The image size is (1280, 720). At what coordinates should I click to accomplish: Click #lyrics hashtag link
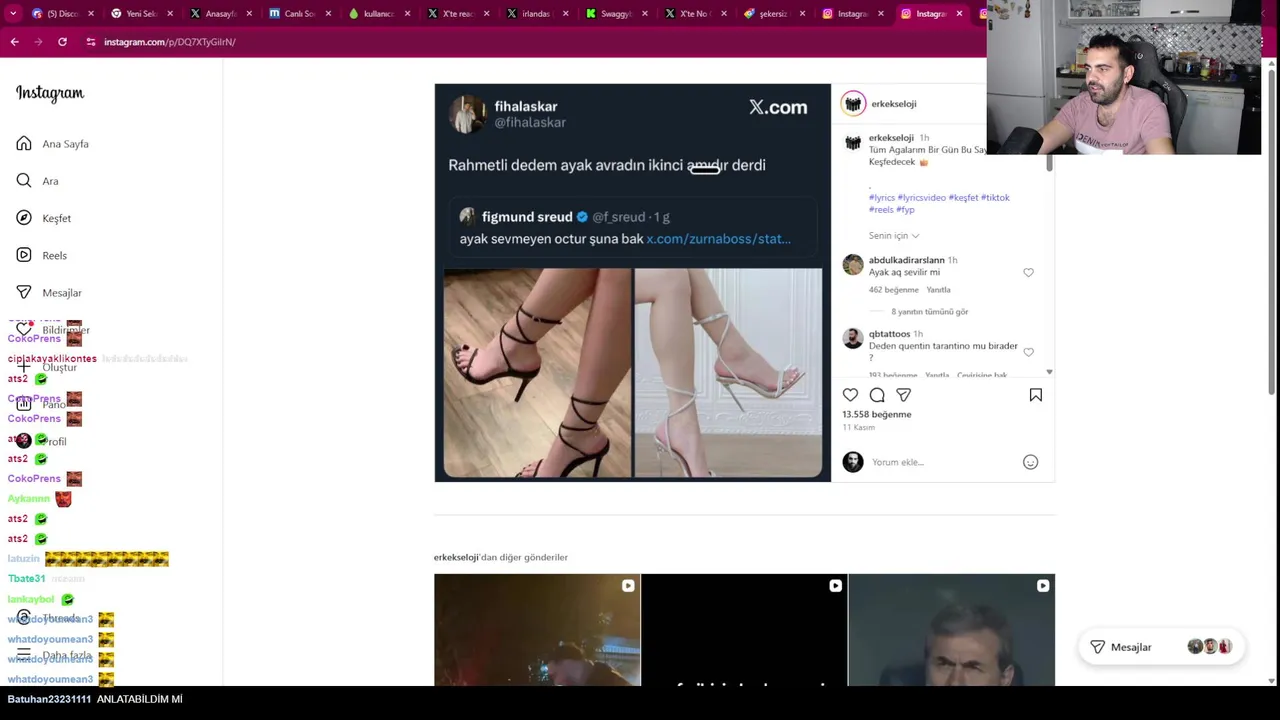[x=882, y=198]
